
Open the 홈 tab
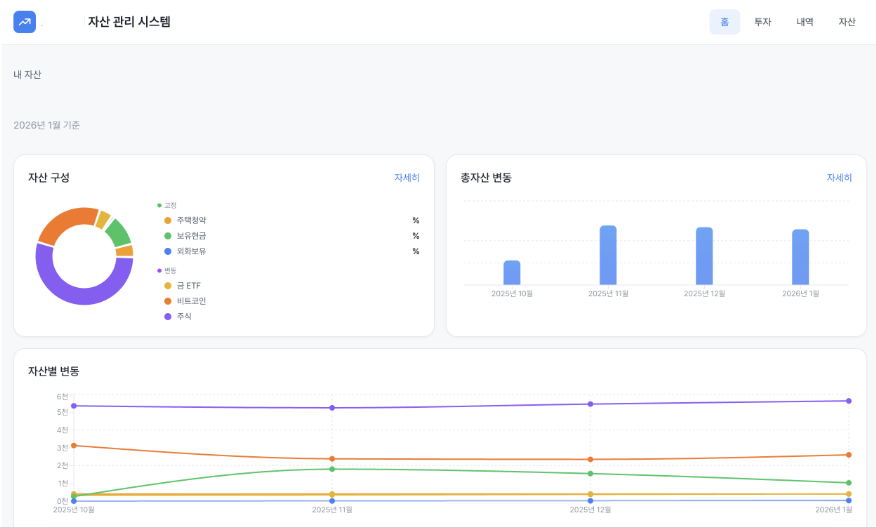(725, 22)
